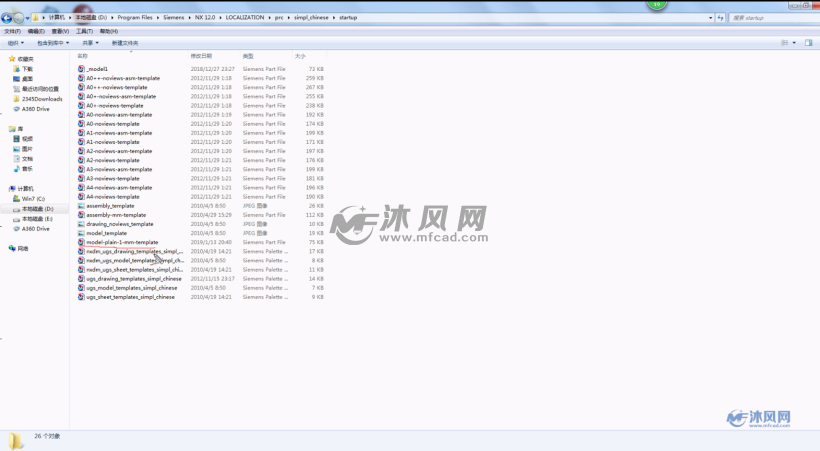Click Siemens in the address path
This screenshot has height=451, width=820.
click(174, 17)
